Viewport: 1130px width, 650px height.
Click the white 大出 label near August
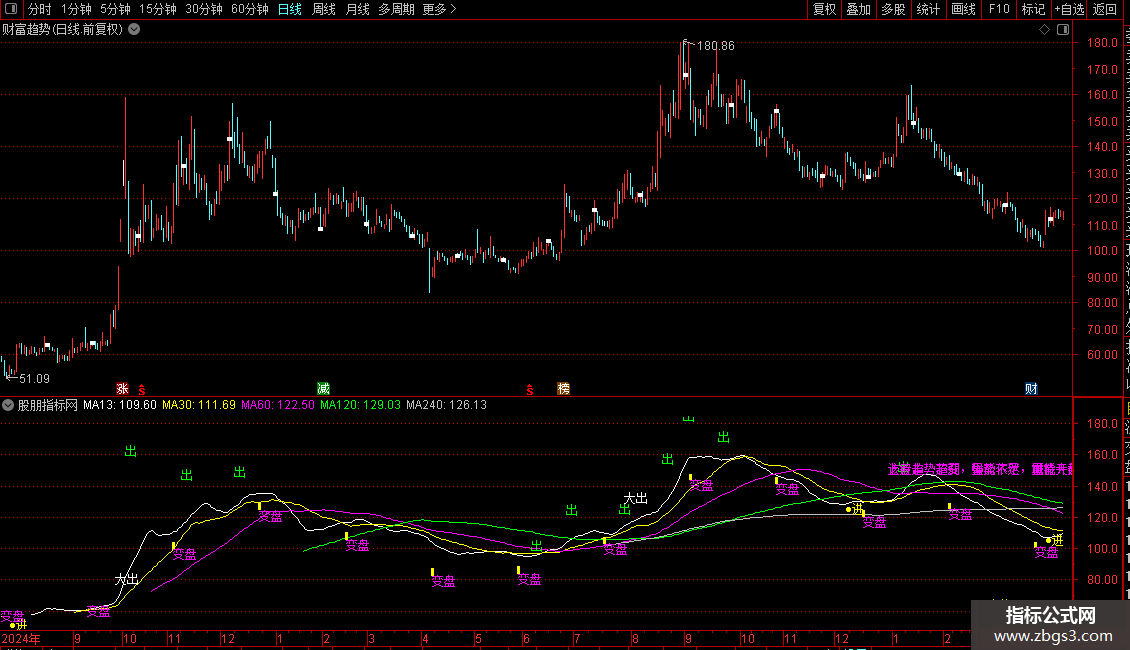pyautogui.click(x=636, y=498)
